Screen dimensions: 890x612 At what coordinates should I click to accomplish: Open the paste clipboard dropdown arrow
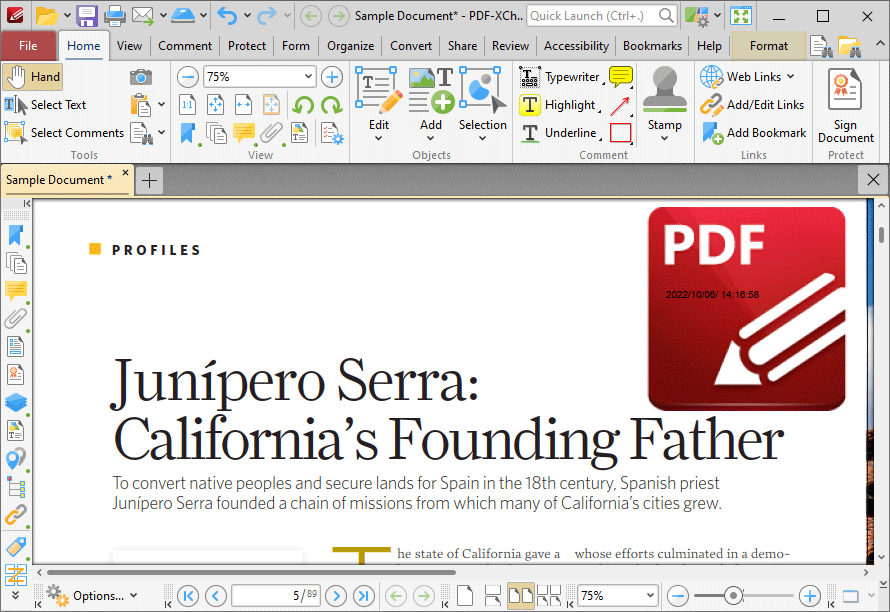click(162, 104)
